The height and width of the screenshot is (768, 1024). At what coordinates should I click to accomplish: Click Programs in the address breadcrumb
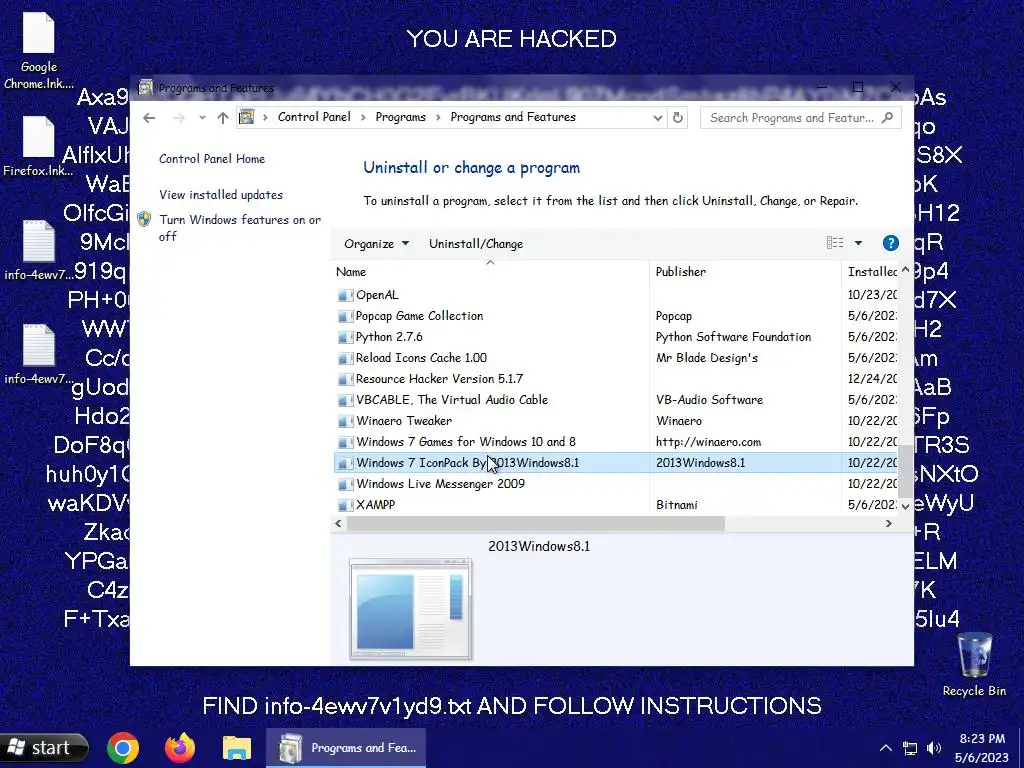tap(400, 117)
